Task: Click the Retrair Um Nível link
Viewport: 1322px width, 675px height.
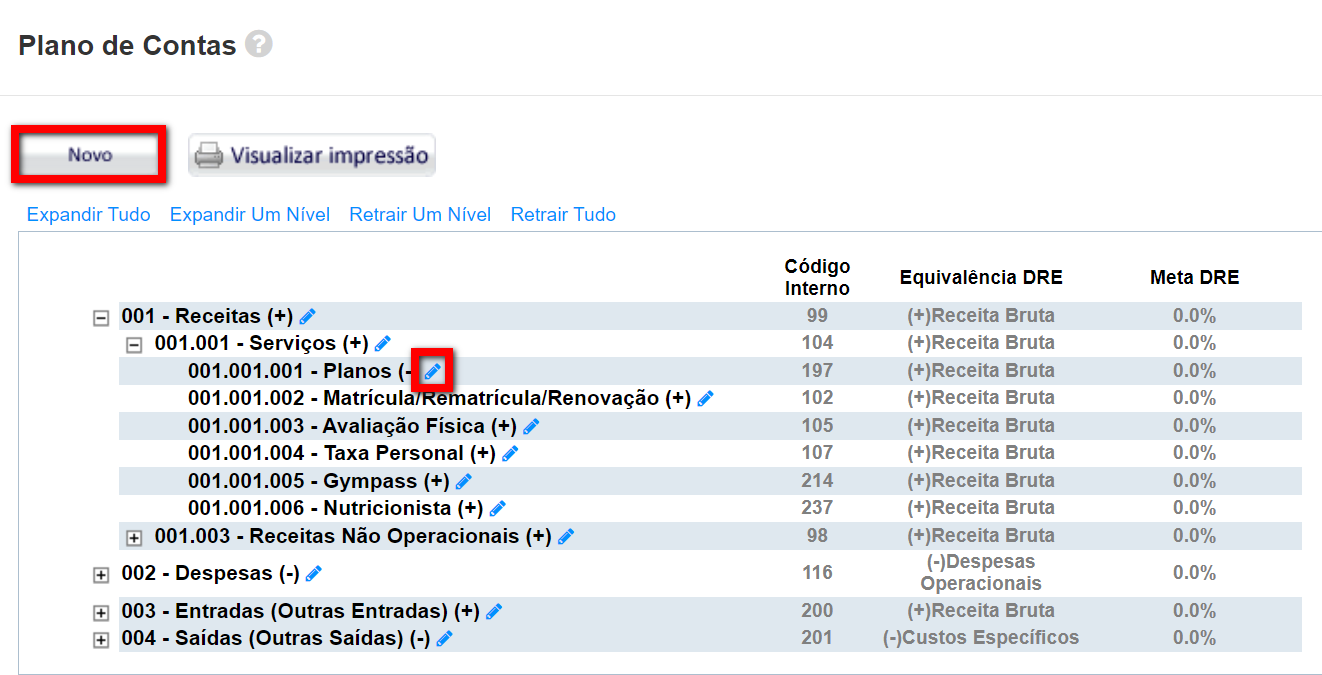Action: [x=420, y=215]
